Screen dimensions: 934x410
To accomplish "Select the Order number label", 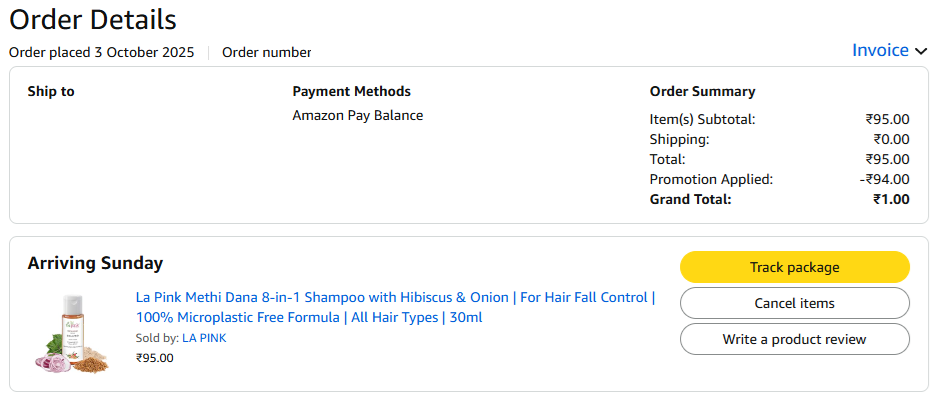I will 266,52.
